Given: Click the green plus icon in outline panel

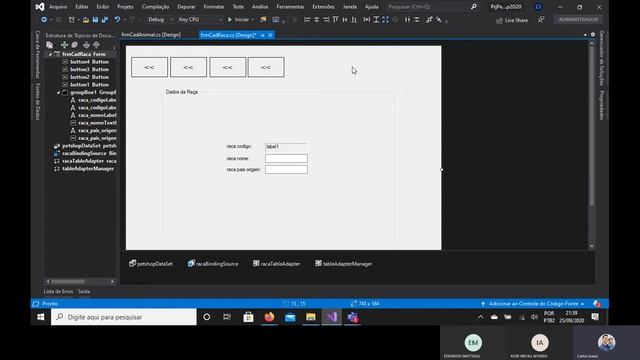Looking at the screenshot, I should click(x=64, y=45).
